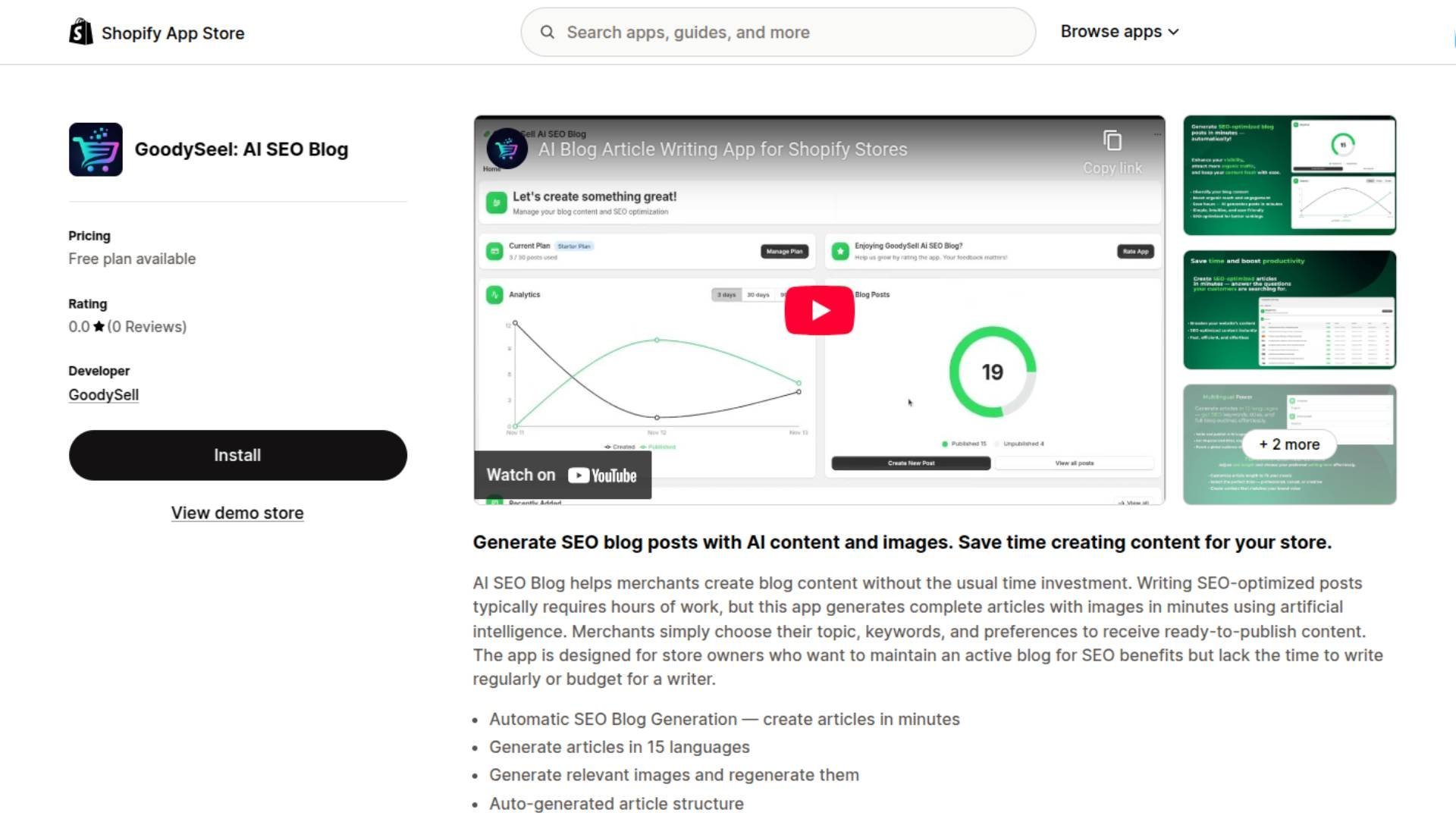Click the three-dot more options icon on the video

pyautogui.click(x=1156, y=133)
